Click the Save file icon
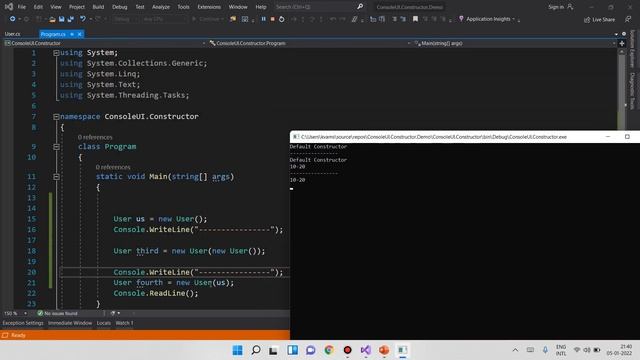This screenshot has height=360, width=640. pyautogui.click(x=61, y=19)
